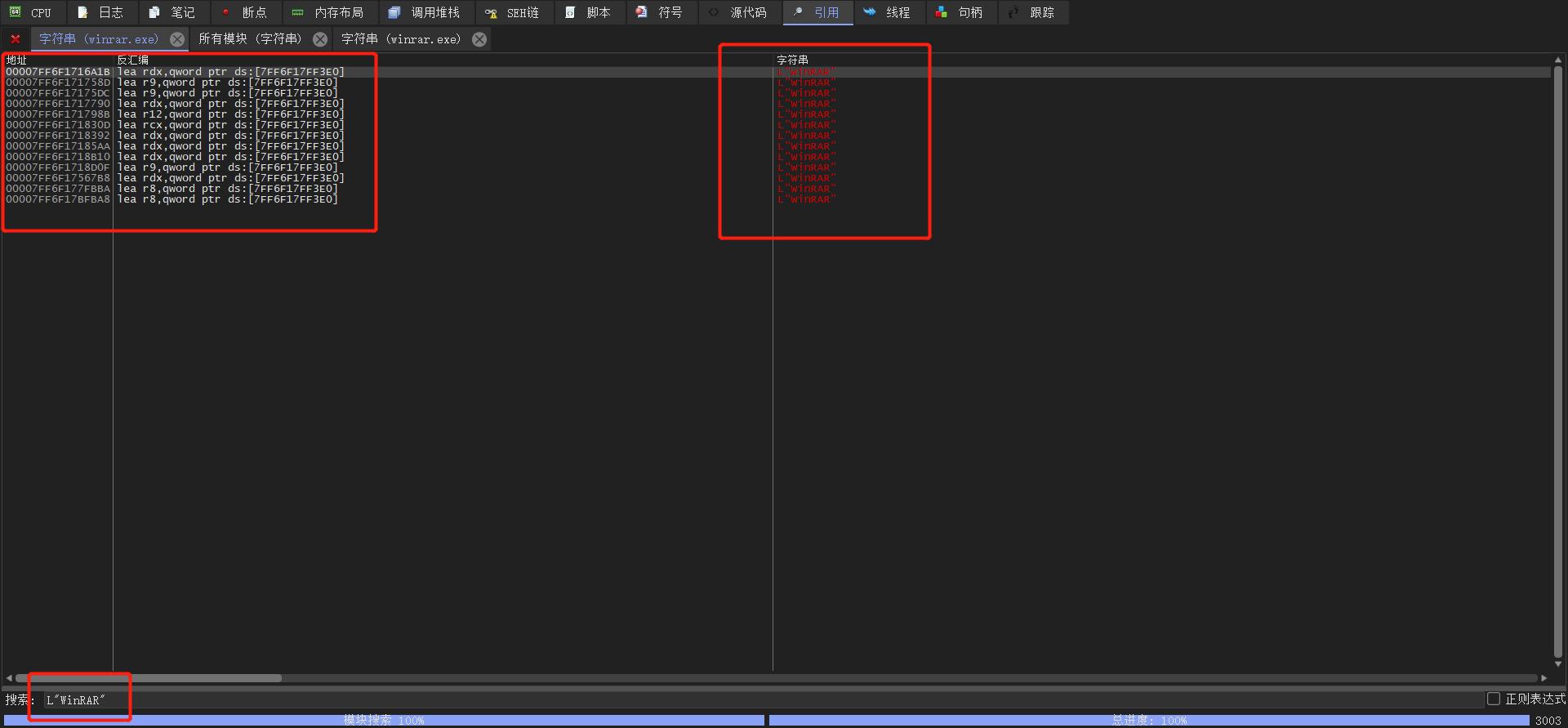Image resolution: width=1568 pixels, height=728 pixels.
Task: Click lea r9 disassembly in row 00007FF6F171758D
Action: click(227, 83)
